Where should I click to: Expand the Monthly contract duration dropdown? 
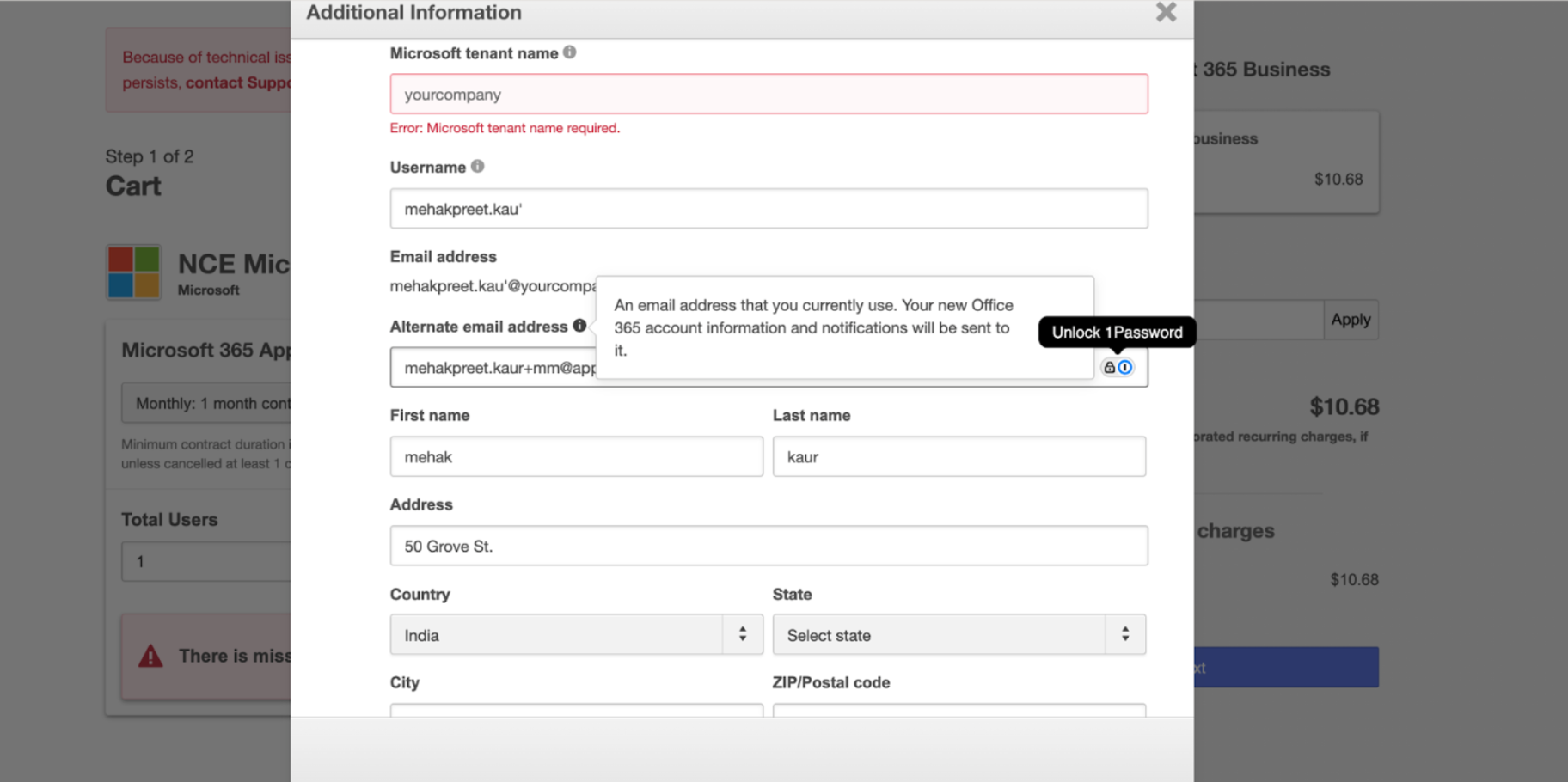pos(207,403)
